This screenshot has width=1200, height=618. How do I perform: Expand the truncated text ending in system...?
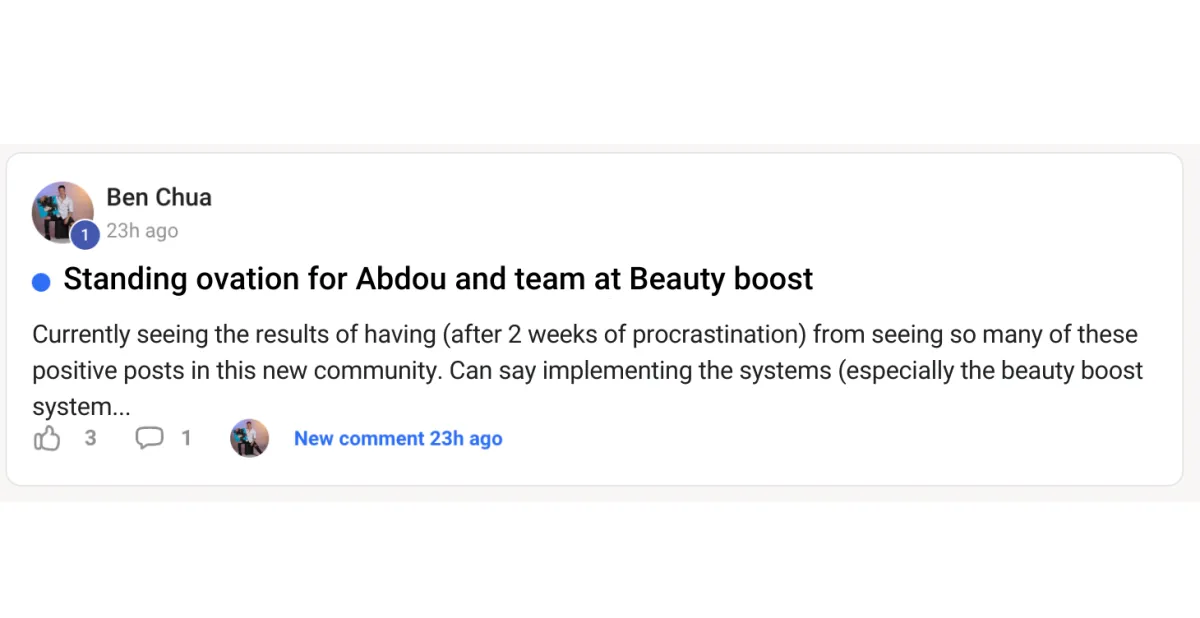pyautogui.click(x=82, y=407)
